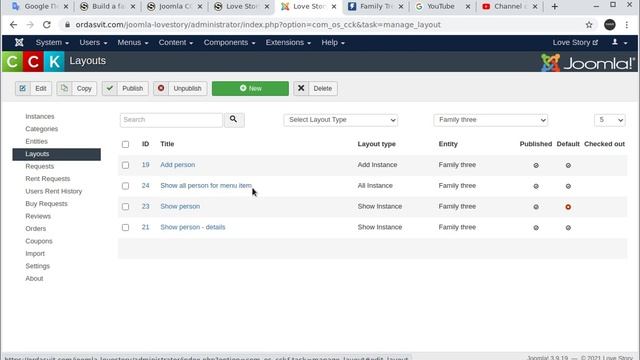The width and height of the screenshot is (640, 360).
Task: Close the YouTube tab
Action: click(x=468, y=7)
